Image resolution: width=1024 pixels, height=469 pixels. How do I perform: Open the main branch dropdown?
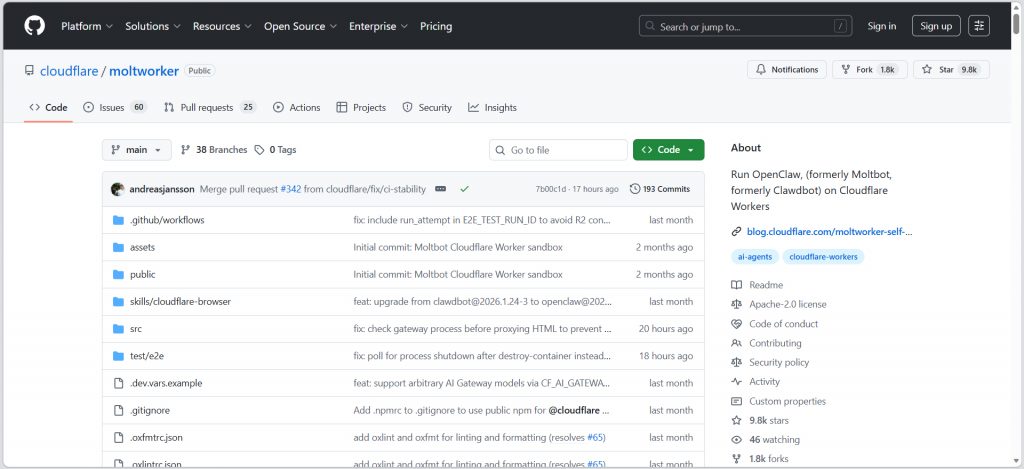[x=136, y=150]
